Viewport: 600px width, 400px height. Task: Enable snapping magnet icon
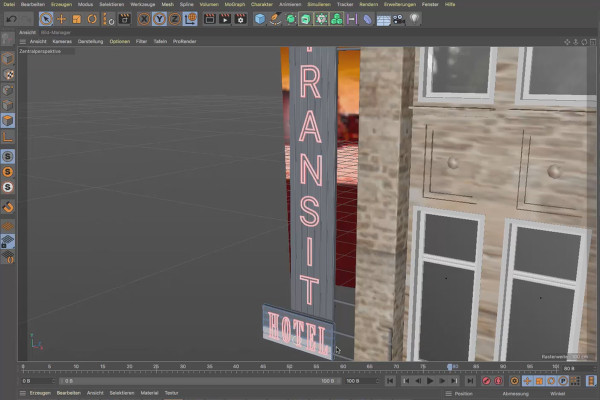8,207
